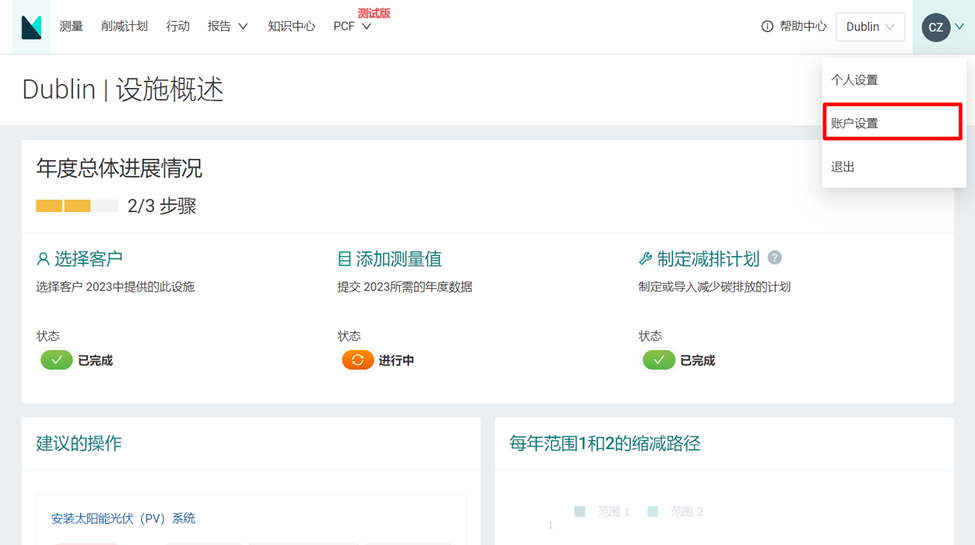Image resolution: width=975 pixels, height=545 pixels.
Task: Click the person icon beside 选择客户
Action: click(x=43, y=259)
